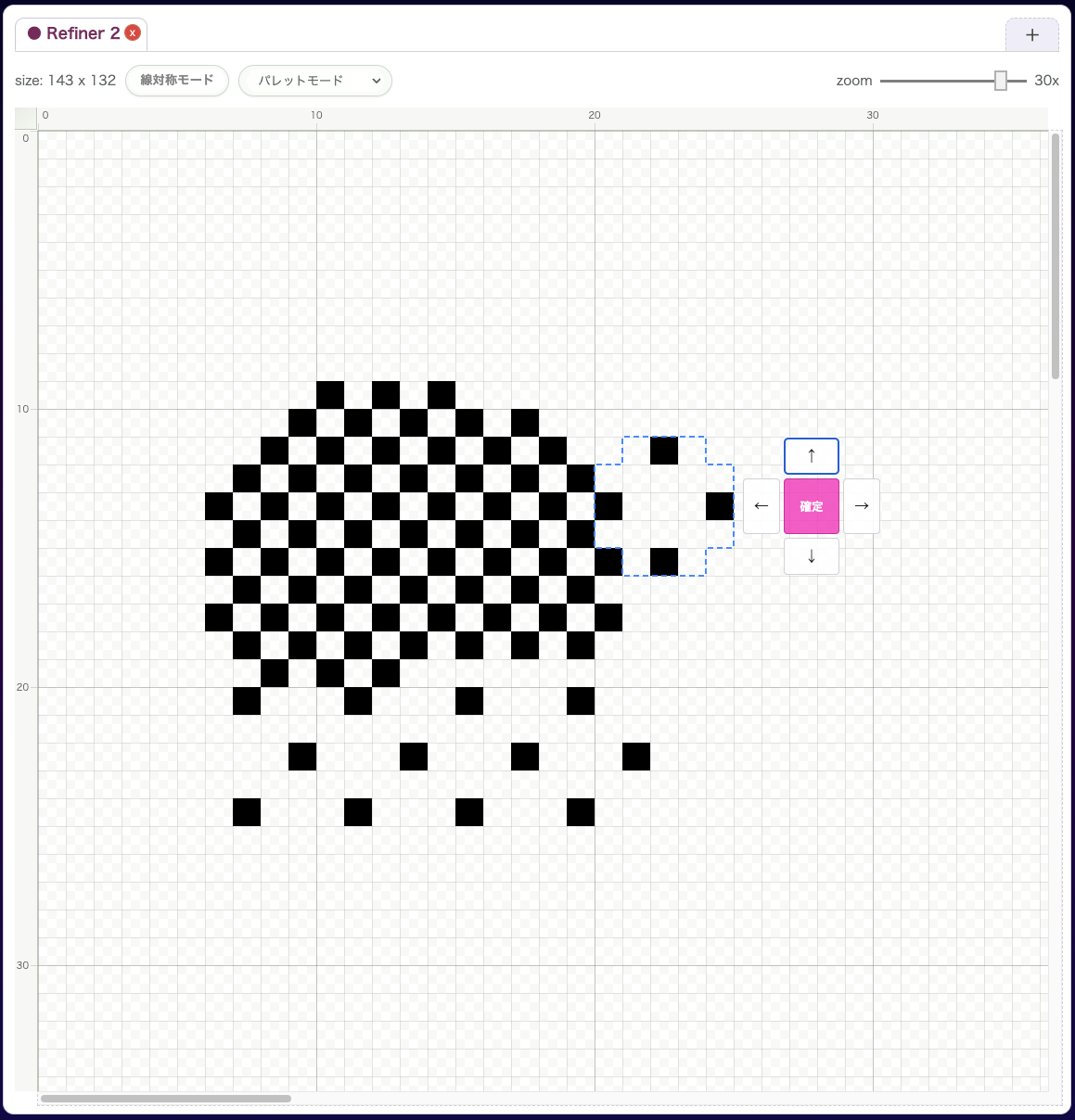The width and height of the screenshot is (1075, 1120).
Task: Confirm the selection with the pink 確定 button
Action: click(812, 506)
